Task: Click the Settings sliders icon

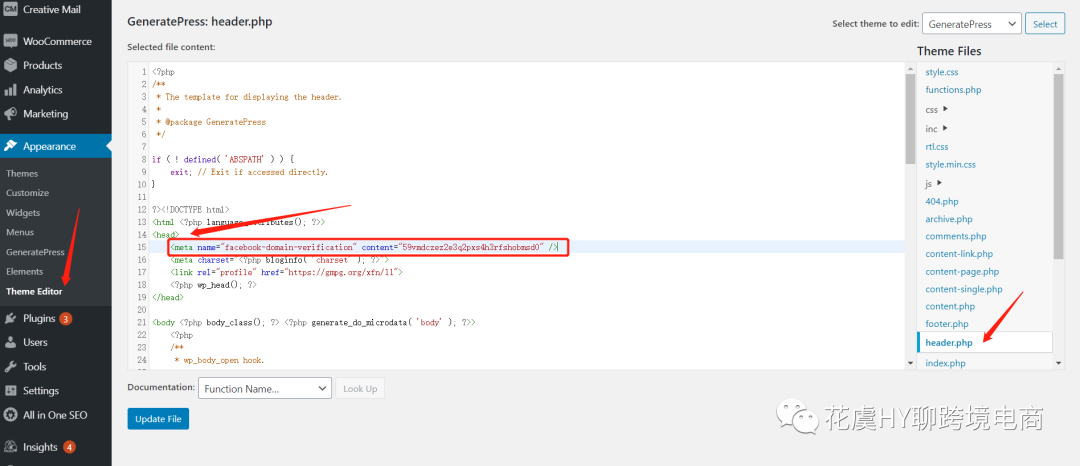Action: click(10, 390)
